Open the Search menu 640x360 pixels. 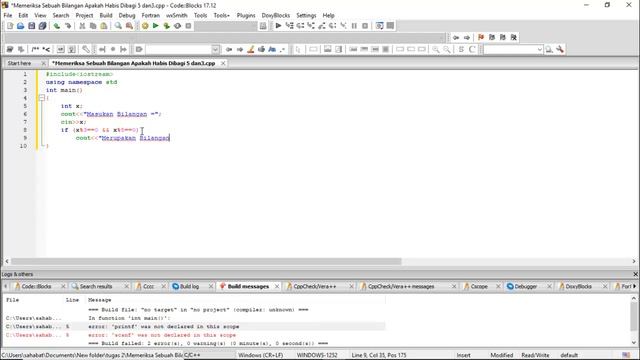pyautogui.click(x=61, y=15)
